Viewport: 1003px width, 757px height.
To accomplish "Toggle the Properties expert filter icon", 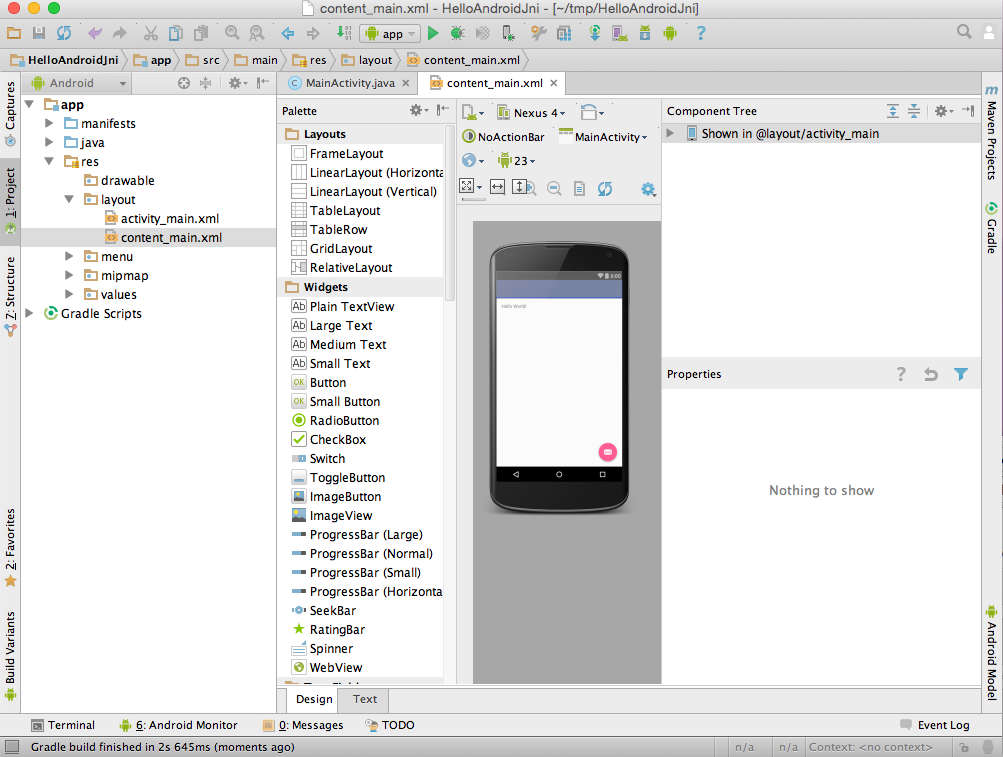I will coord(961,374).
